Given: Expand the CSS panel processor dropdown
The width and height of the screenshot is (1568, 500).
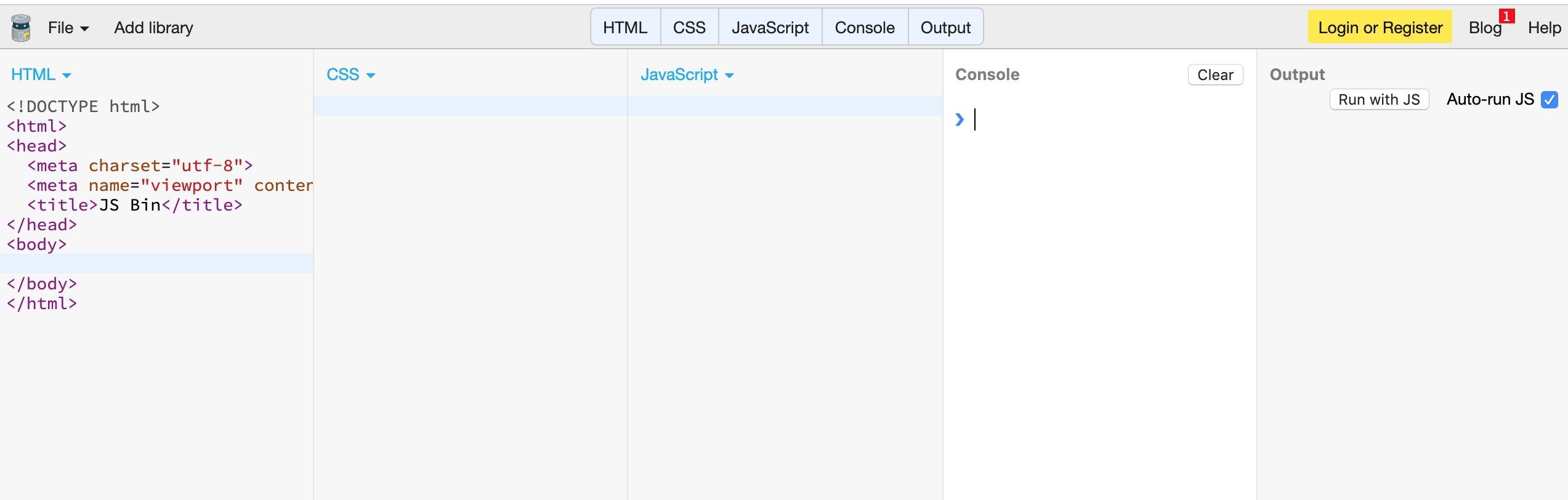Looking at the screenshot, I should (x=350, y=75).
